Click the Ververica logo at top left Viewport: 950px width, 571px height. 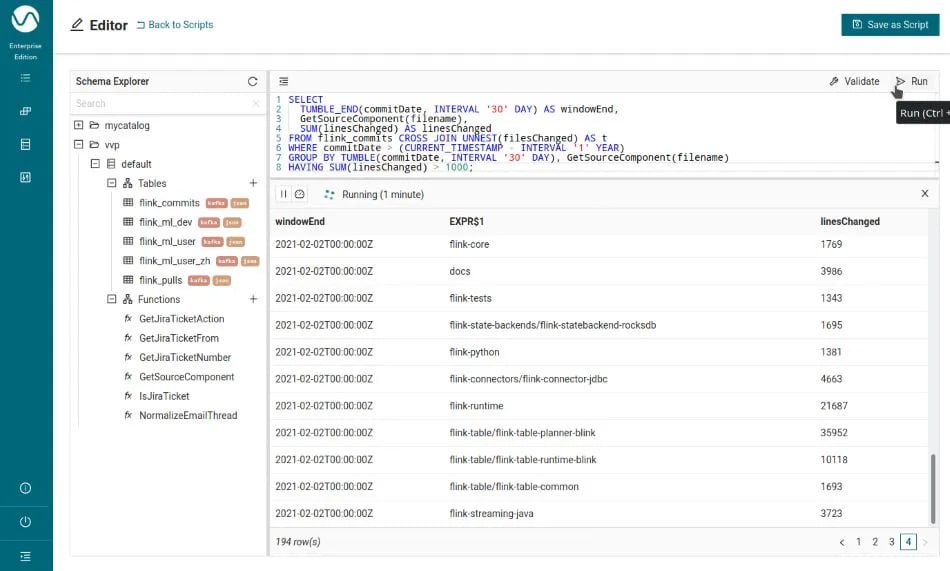(x=25, y=20)
